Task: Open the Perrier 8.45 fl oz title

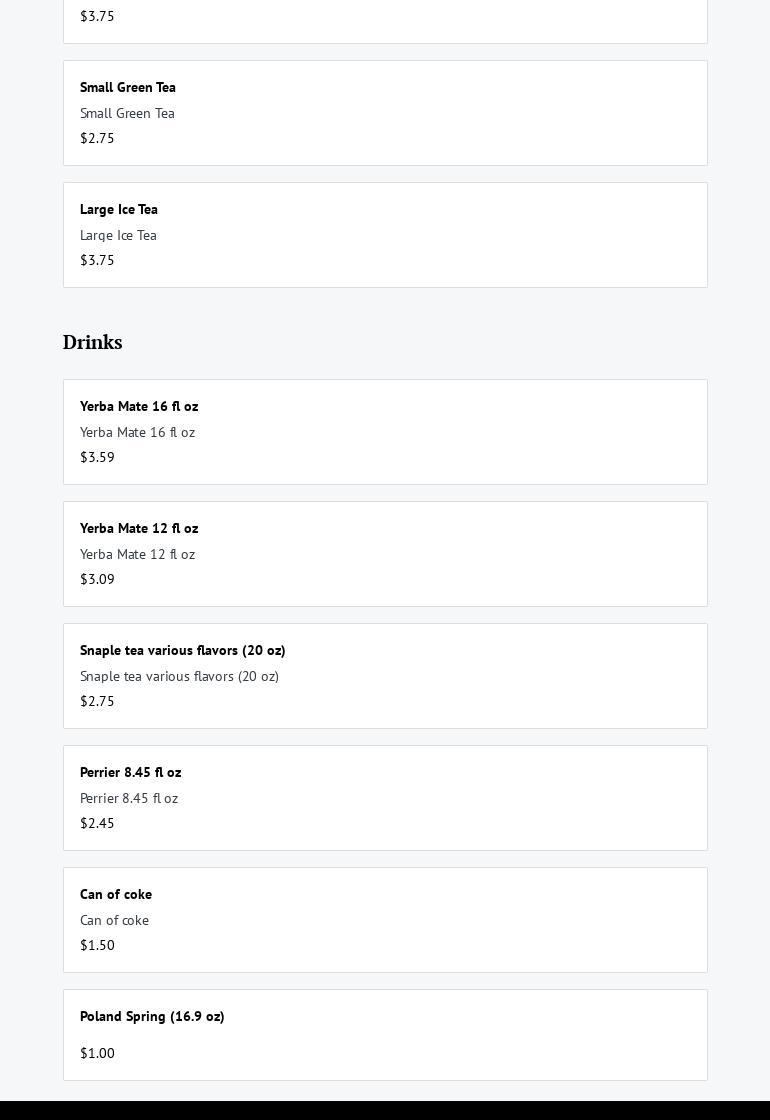Action: point(131,772)
